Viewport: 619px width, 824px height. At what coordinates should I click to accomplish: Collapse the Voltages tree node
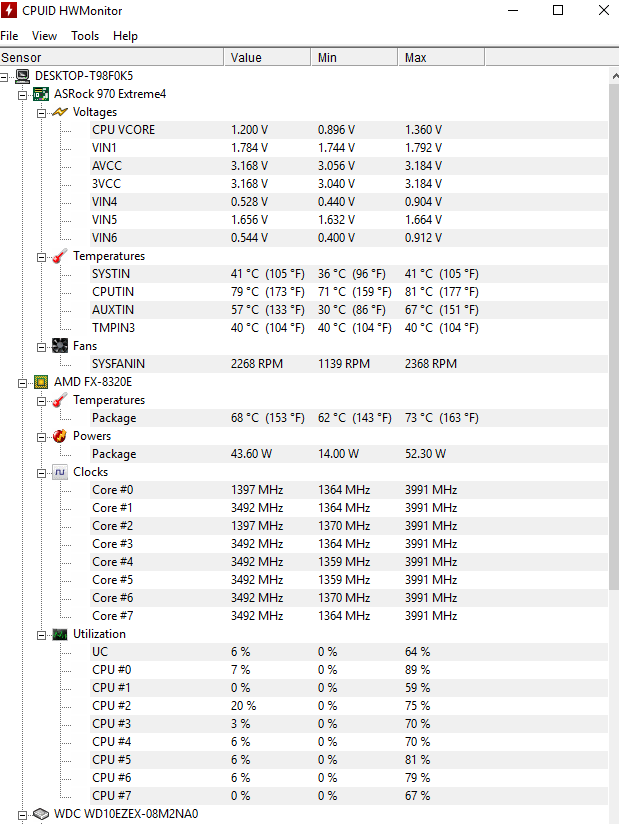(x=42, y=113)
